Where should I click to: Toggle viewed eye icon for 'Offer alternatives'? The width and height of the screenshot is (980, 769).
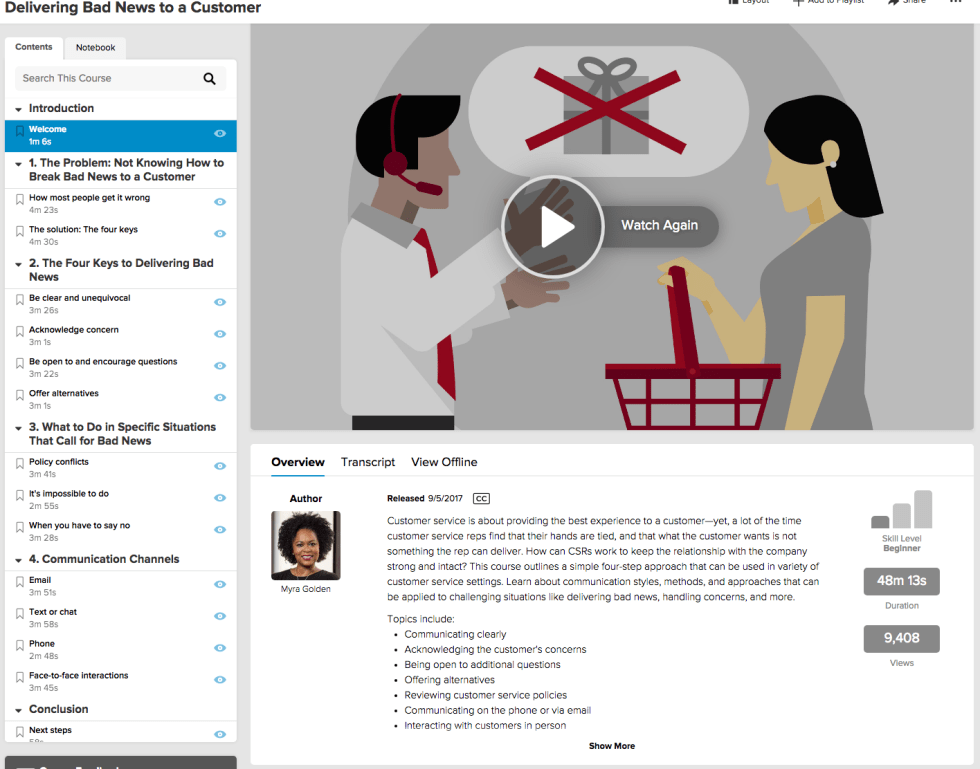[x=220, y=398]
